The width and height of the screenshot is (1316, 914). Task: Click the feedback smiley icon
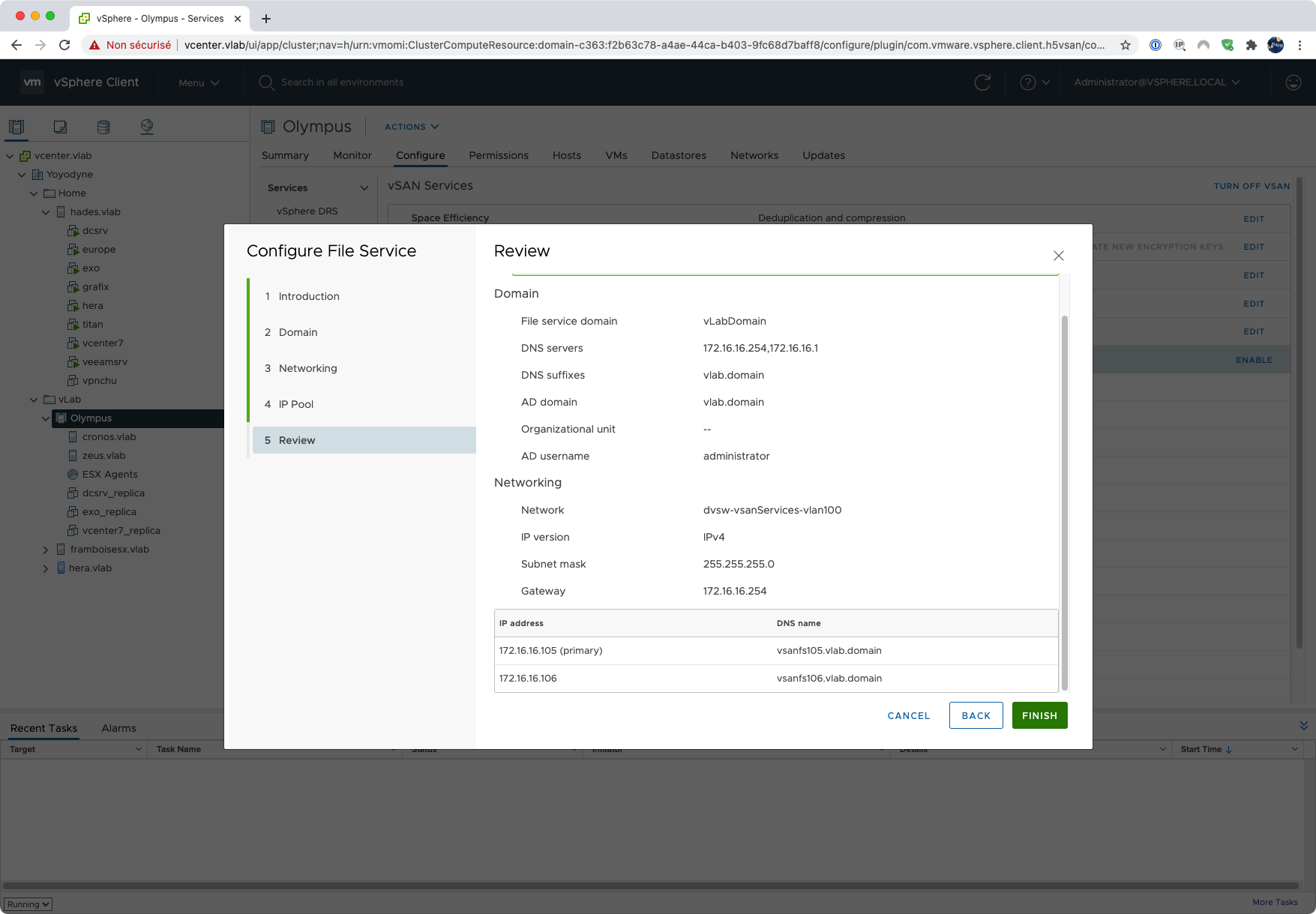pyautogui.click(x=1293, y=82)
